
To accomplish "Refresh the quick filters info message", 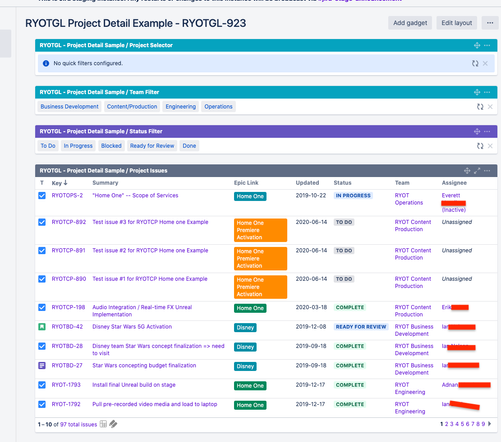I will (x=475, y=63).
